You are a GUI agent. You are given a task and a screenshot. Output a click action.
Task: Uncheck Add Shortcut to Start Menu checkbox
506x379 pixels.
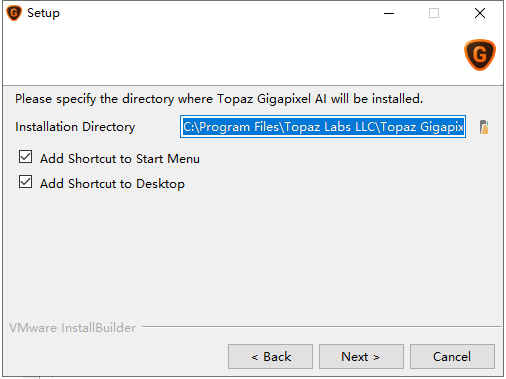coord(26,157)
